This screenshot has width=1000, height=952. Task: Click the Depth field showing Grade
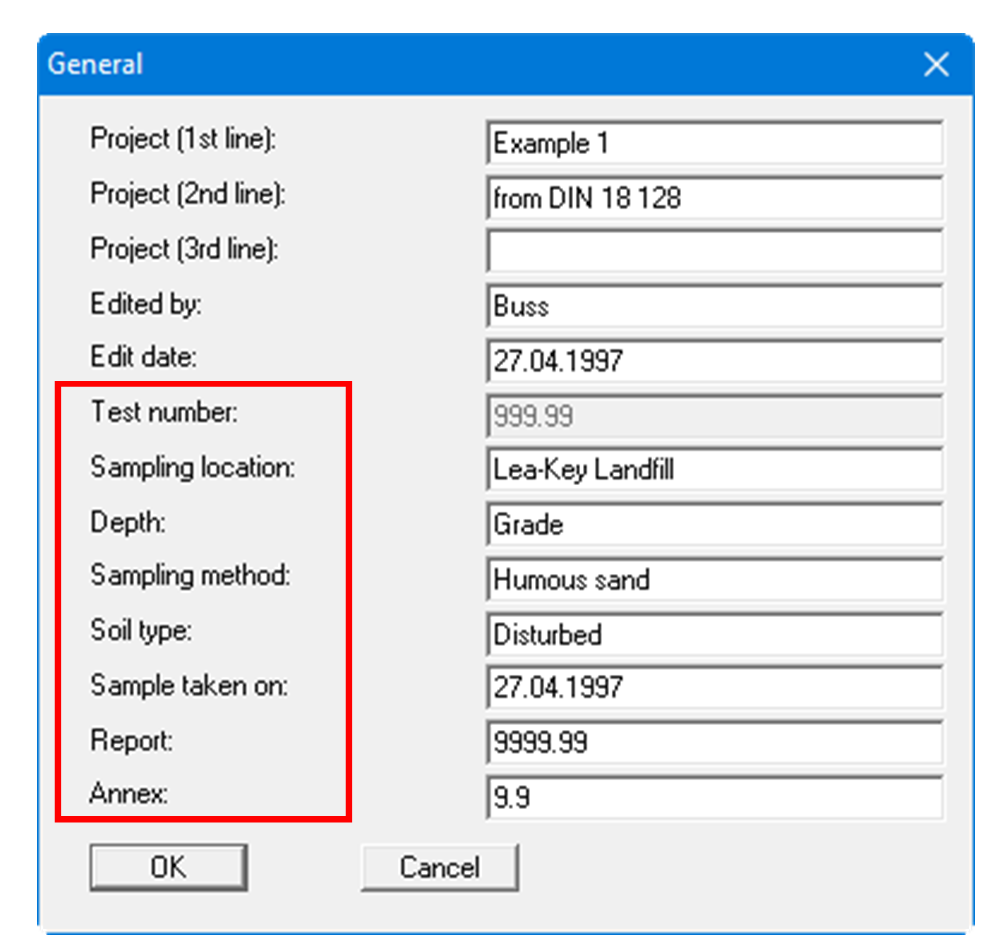pyautogui.click(x=714, y=525)
